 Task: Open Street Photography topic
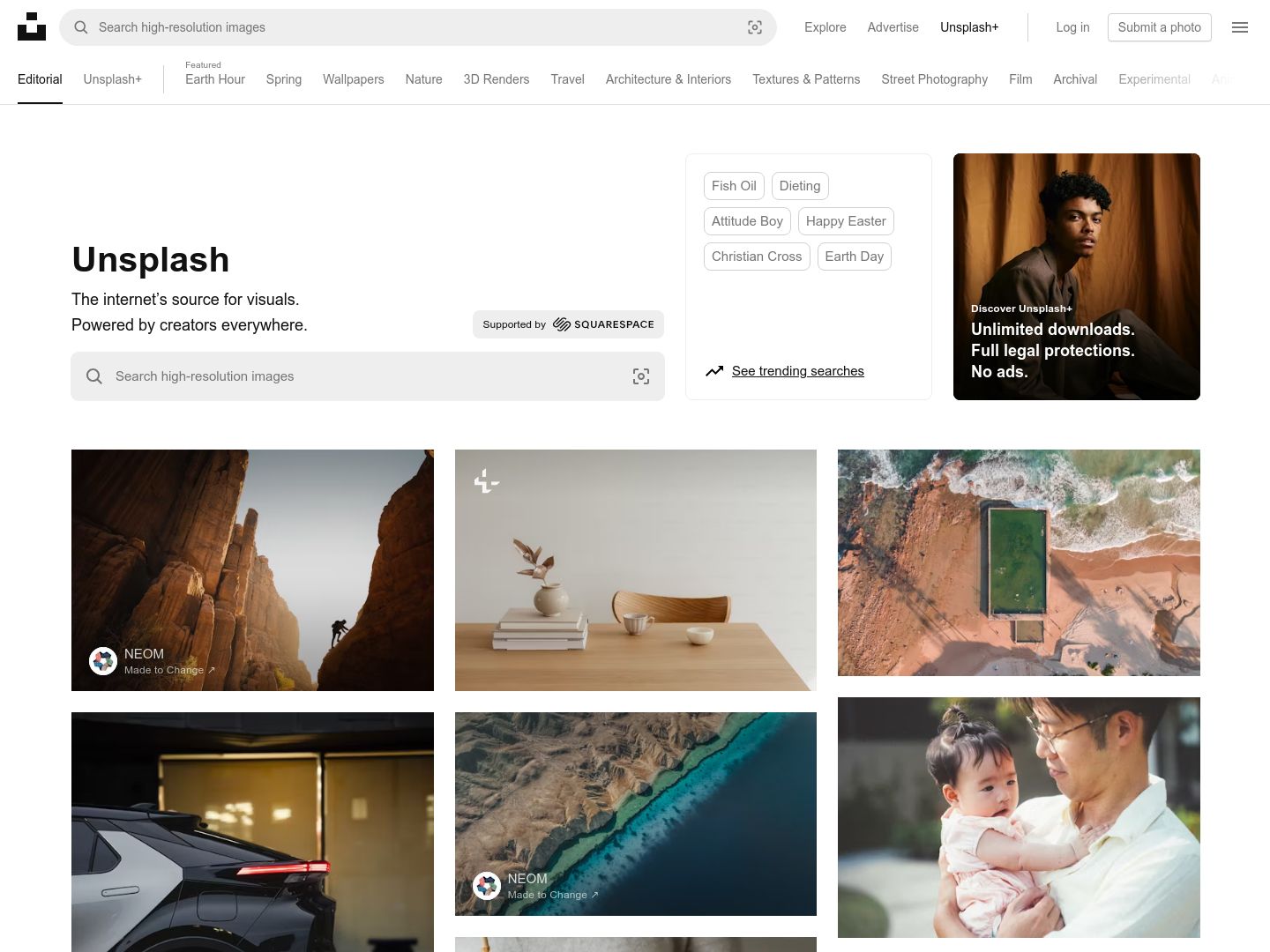[935, 79]
